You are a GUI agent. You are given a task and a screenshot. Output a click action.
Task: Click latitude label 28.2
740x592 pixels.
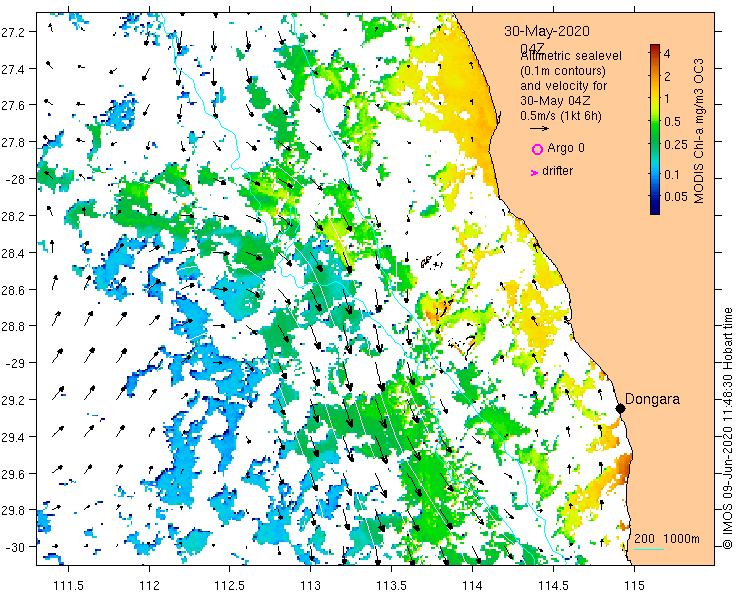point(12,216)
